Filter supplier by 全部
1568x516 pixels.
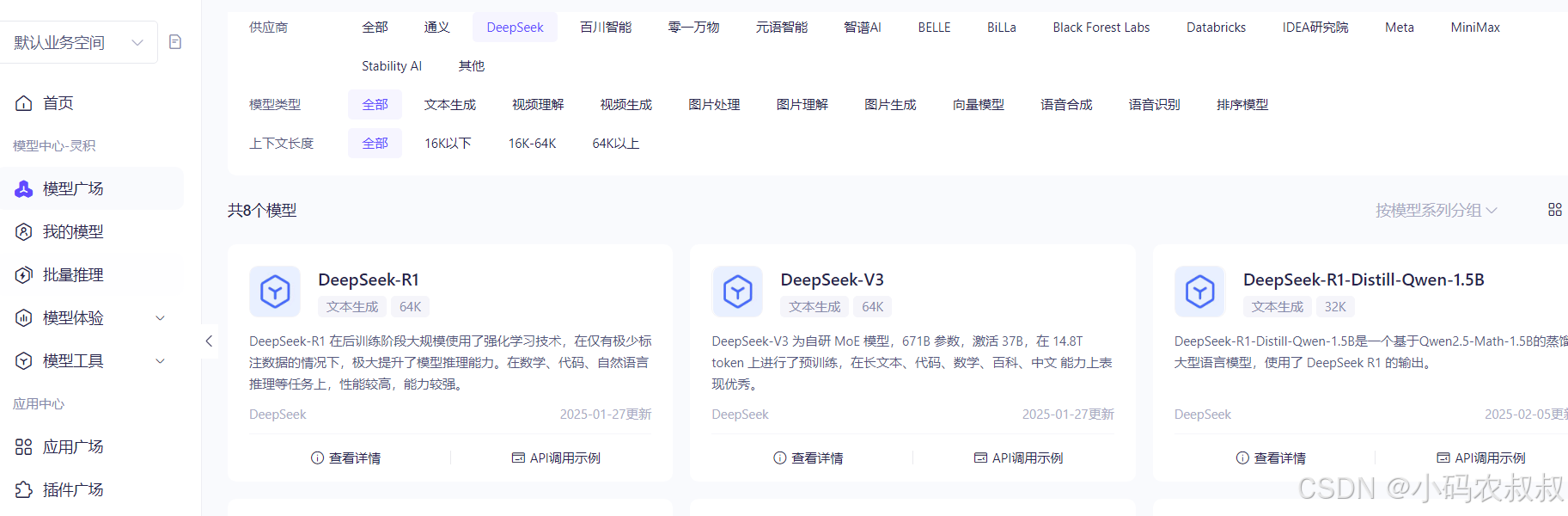pos(375,28)
